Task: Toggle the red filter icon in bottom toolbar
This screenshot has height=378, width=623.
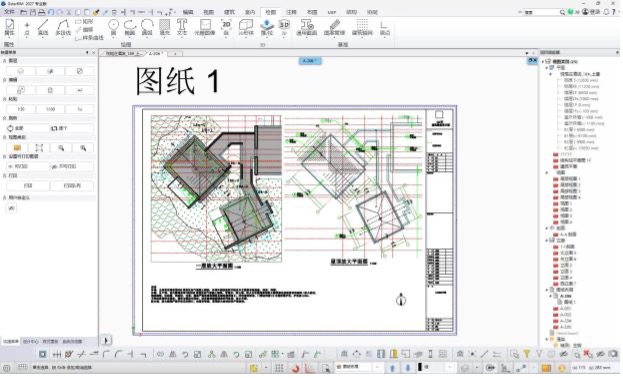Action: tap(588, 354)
